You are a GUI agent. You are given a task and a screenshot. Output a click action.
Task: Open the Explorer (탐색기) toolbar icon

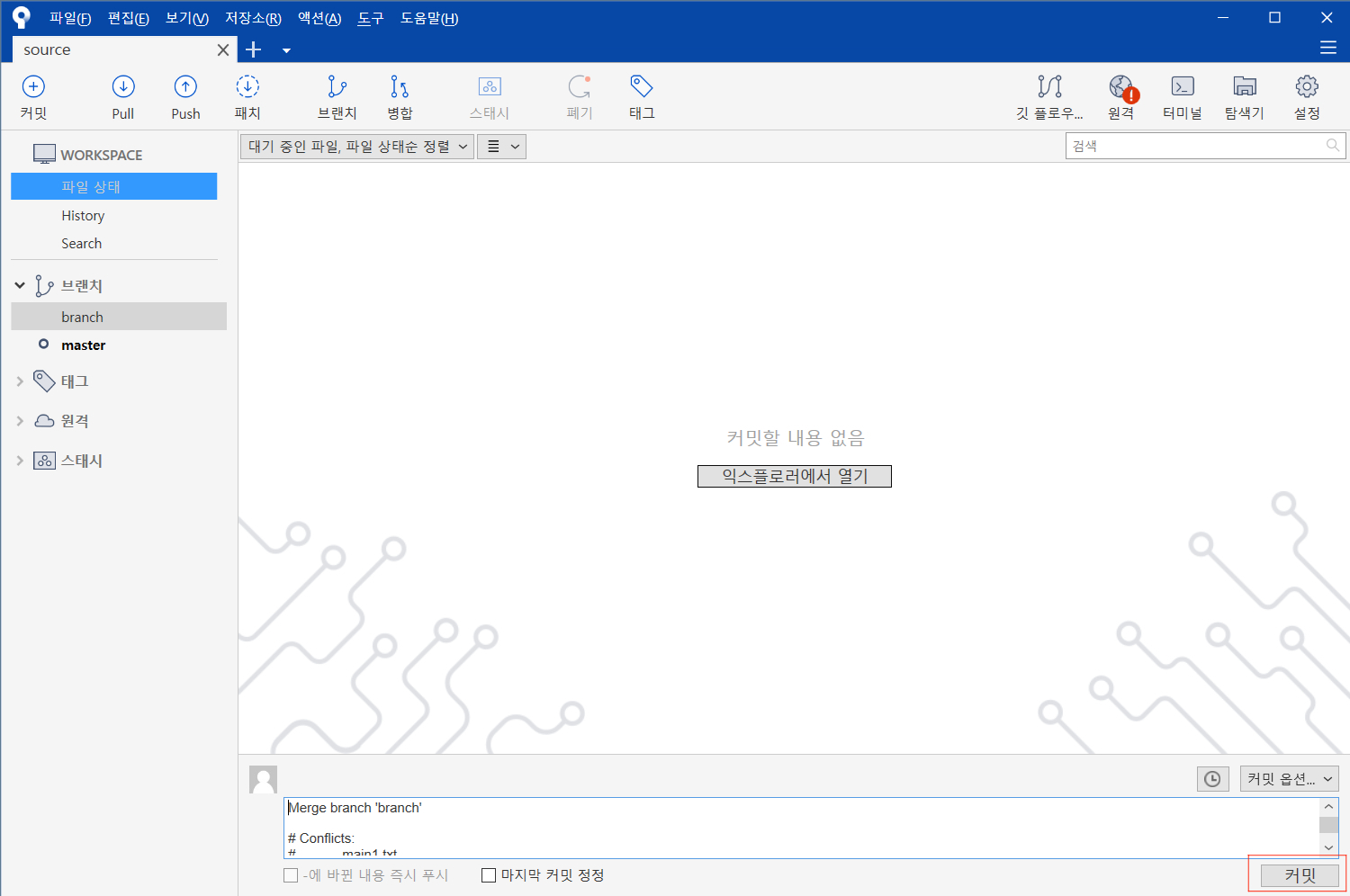[x=1245, y=86]
